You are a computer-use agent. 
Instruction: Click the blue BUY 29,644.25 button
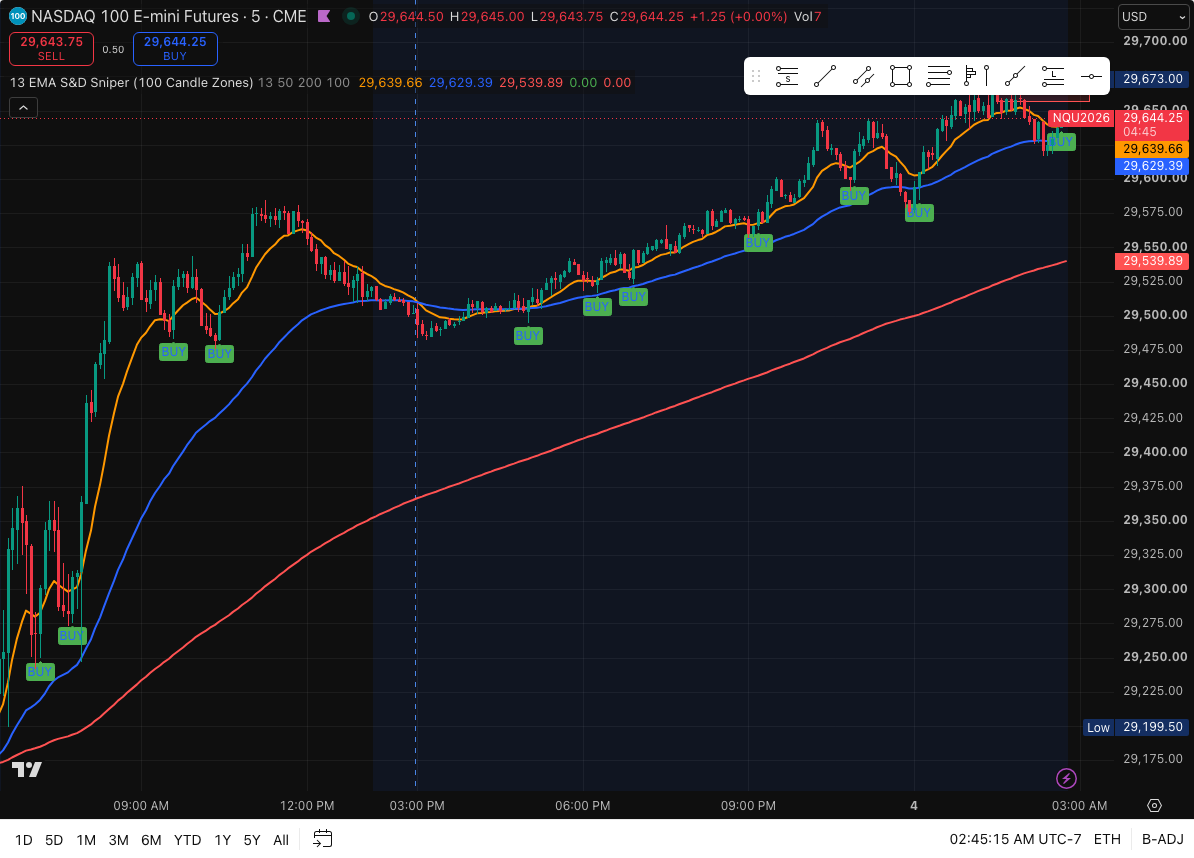pyautogui.click(x=175, y=49)
